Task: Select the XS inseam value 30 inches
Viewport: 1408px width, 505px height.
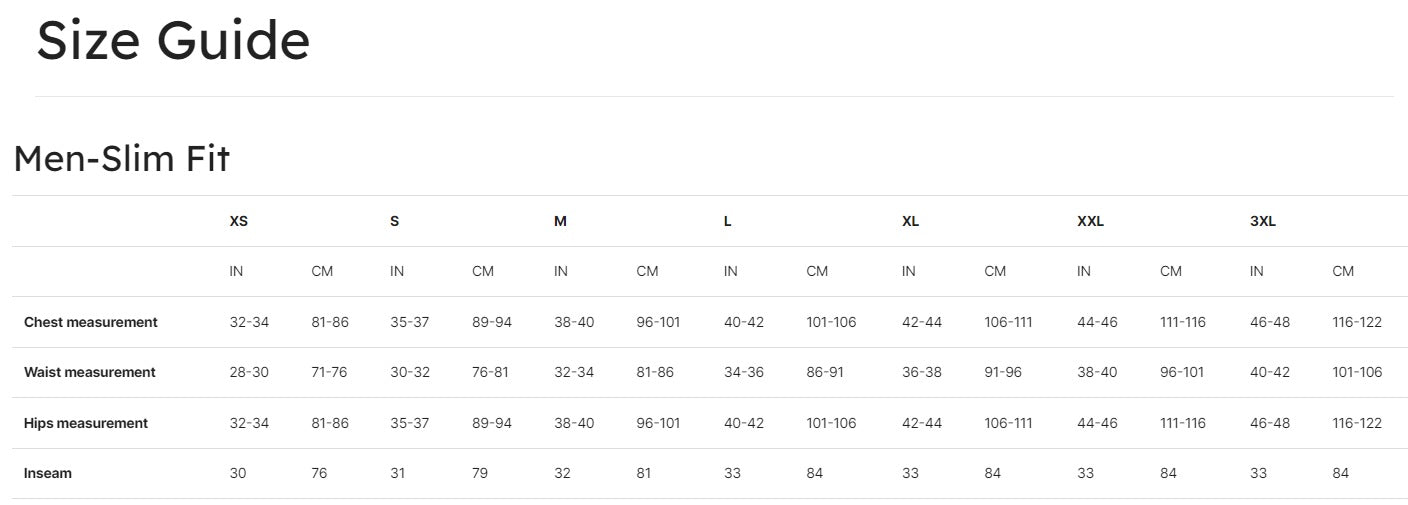Action: (x=238, y=473)
